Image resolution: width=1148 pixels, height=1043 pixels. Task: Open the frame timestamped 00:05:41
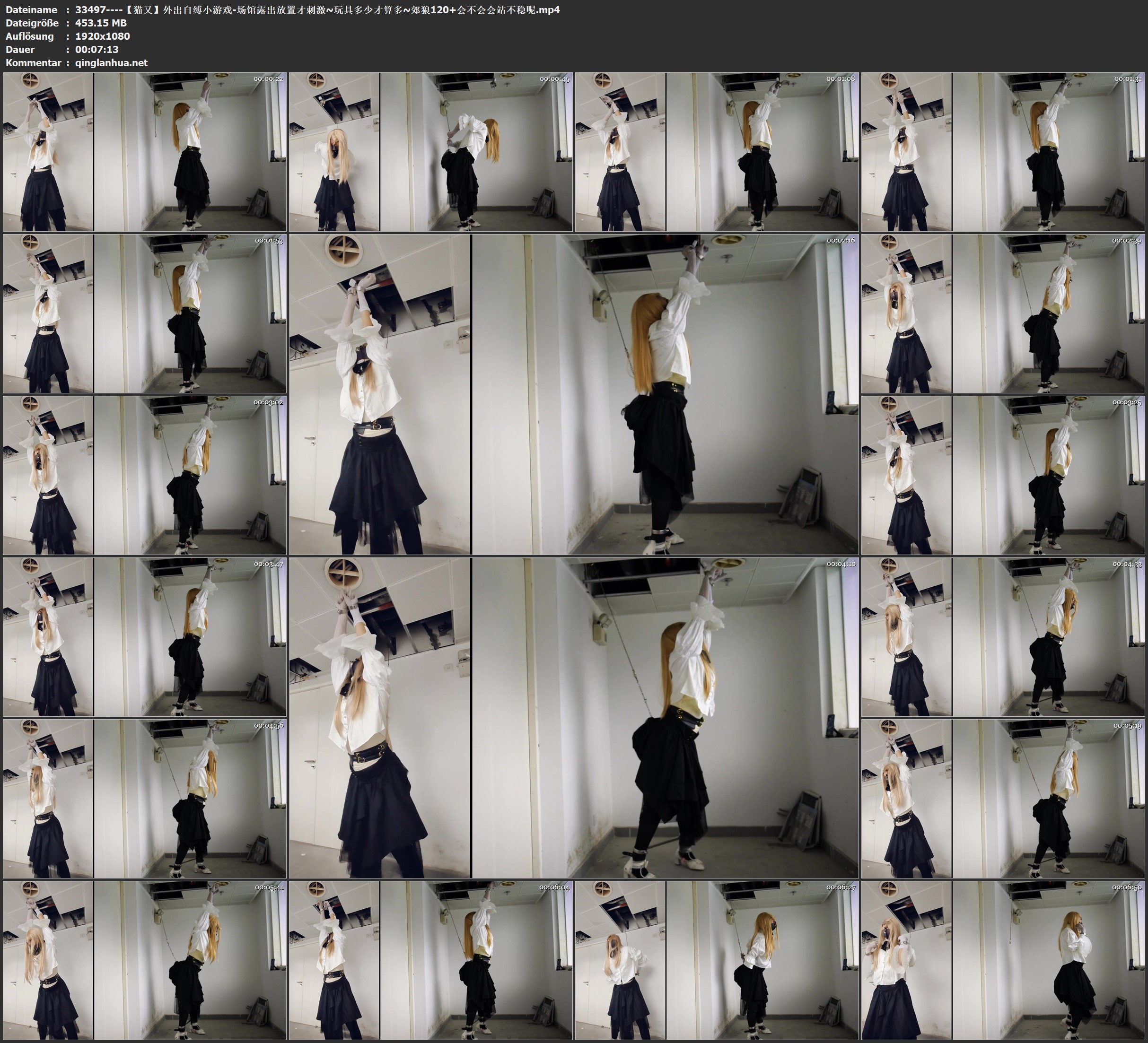(x=145, y=960)
